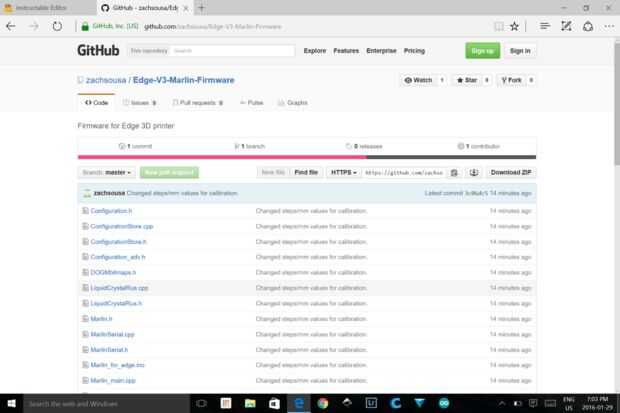View the 1 commit link

tap(135, 146)
